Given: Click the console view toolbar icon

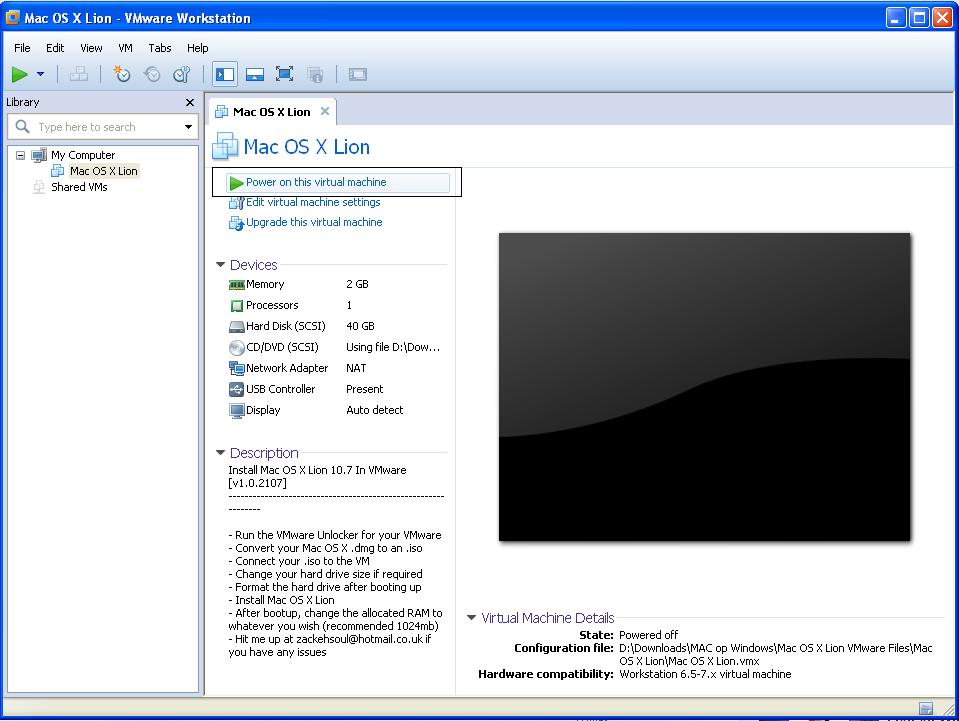Looking at the screenshot, I should coord(358,75).
